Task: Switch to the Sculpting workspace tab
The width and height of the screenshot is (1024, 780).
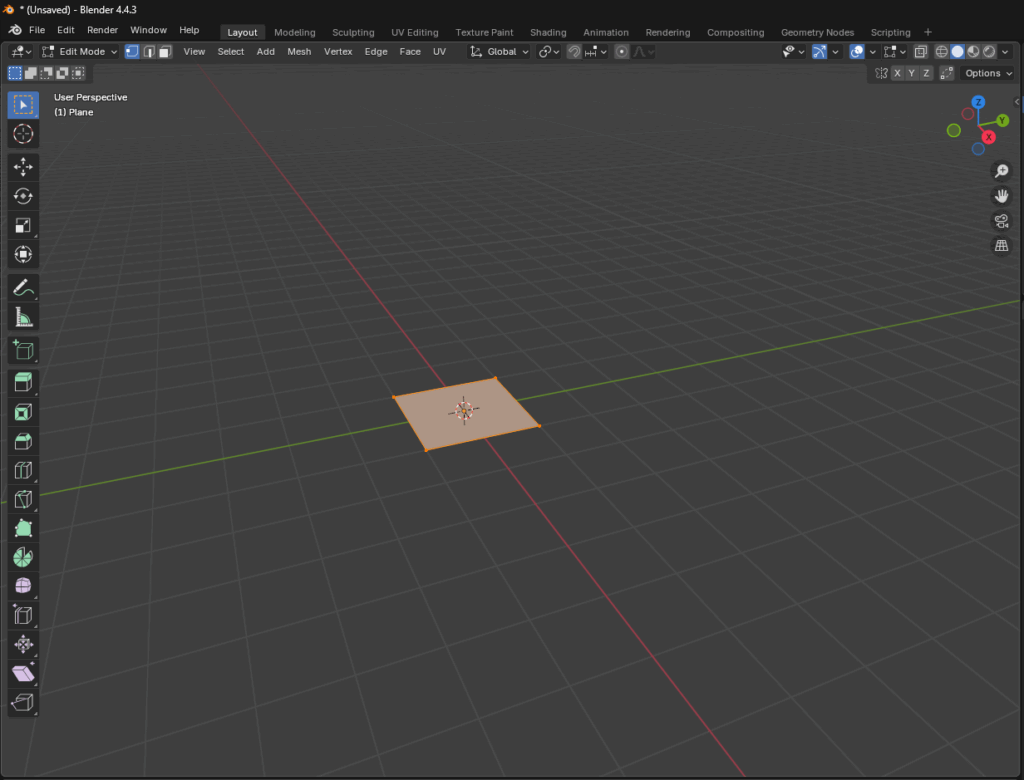Action: 353,32
